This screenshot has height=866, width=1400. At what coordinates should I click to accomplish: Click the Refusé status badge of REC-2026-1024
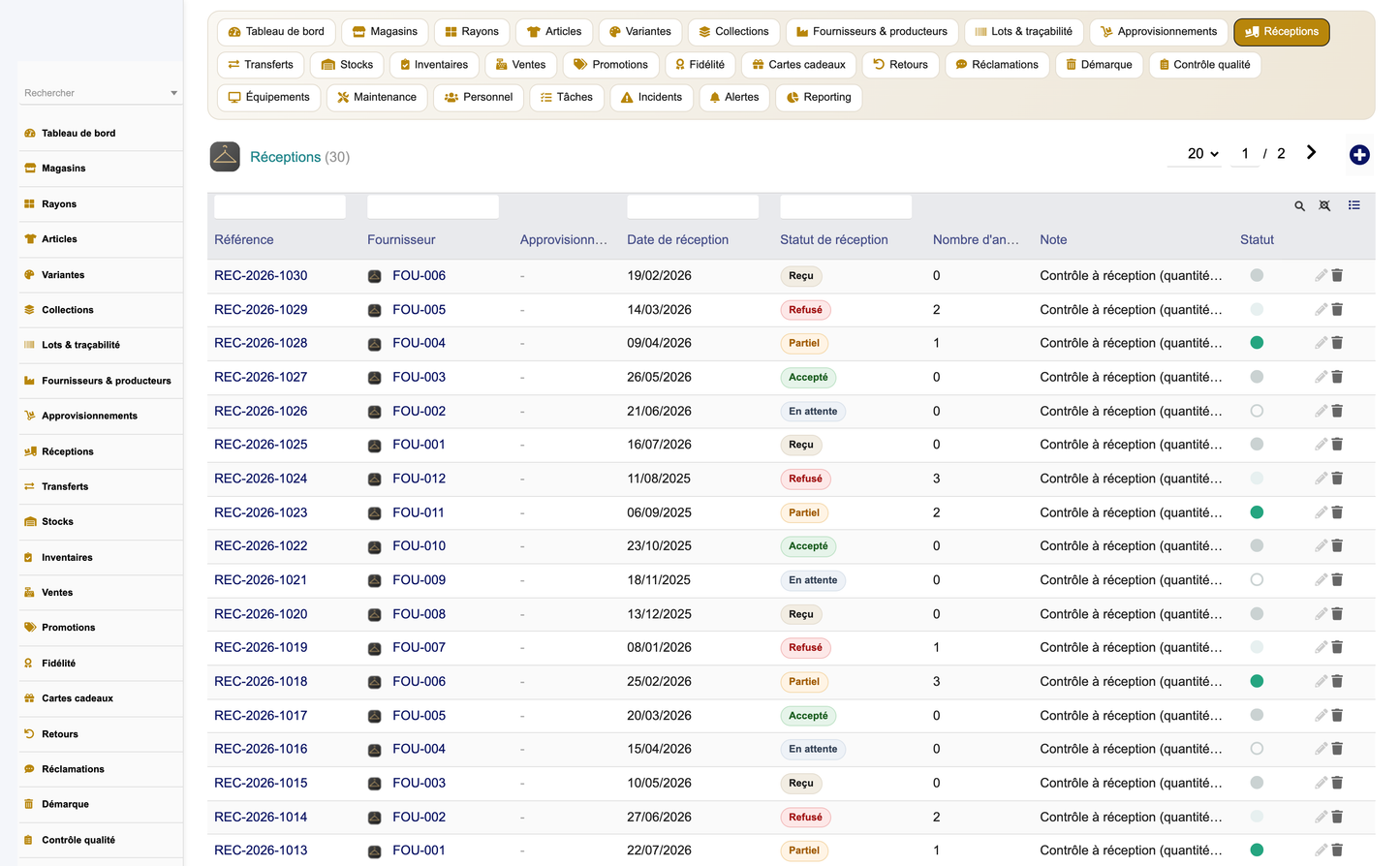805,479
